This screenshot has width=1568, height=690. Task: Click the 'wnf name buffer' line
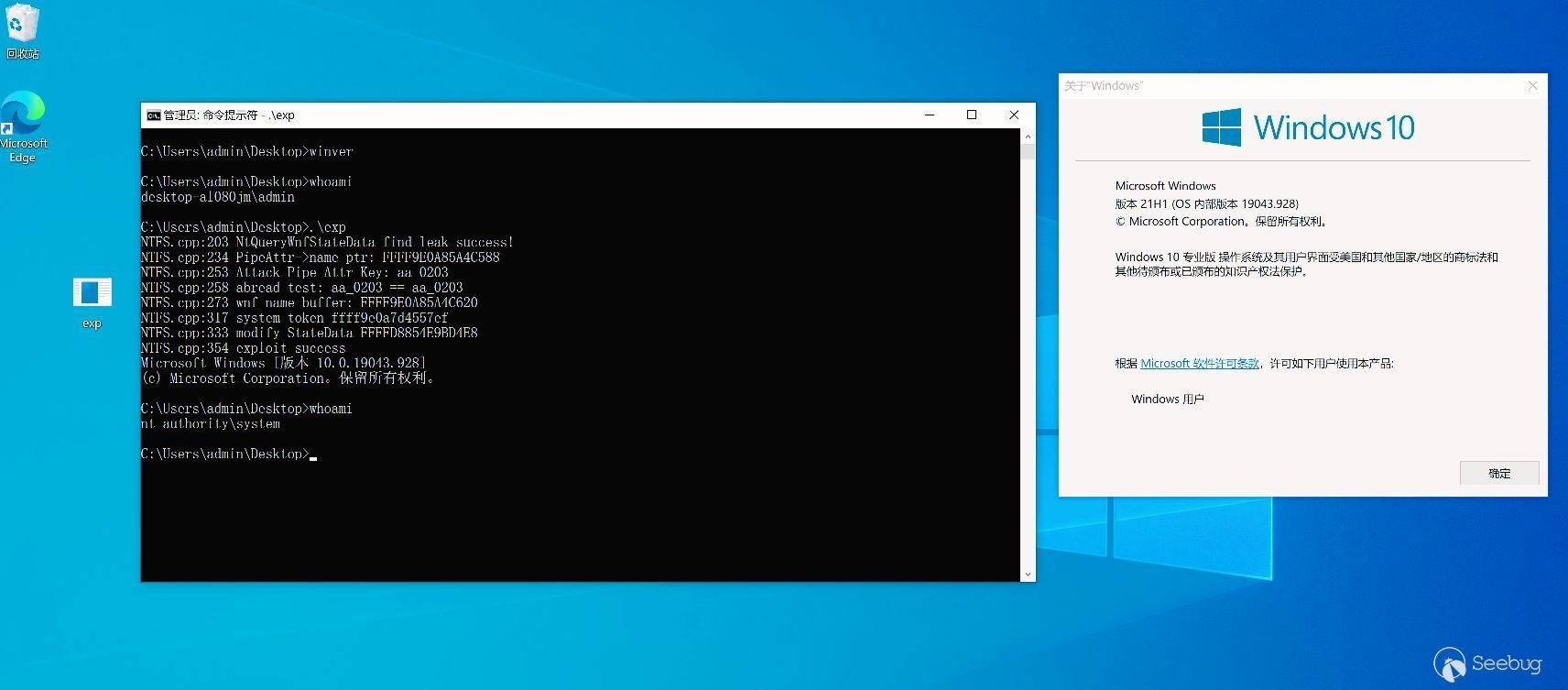310,302
